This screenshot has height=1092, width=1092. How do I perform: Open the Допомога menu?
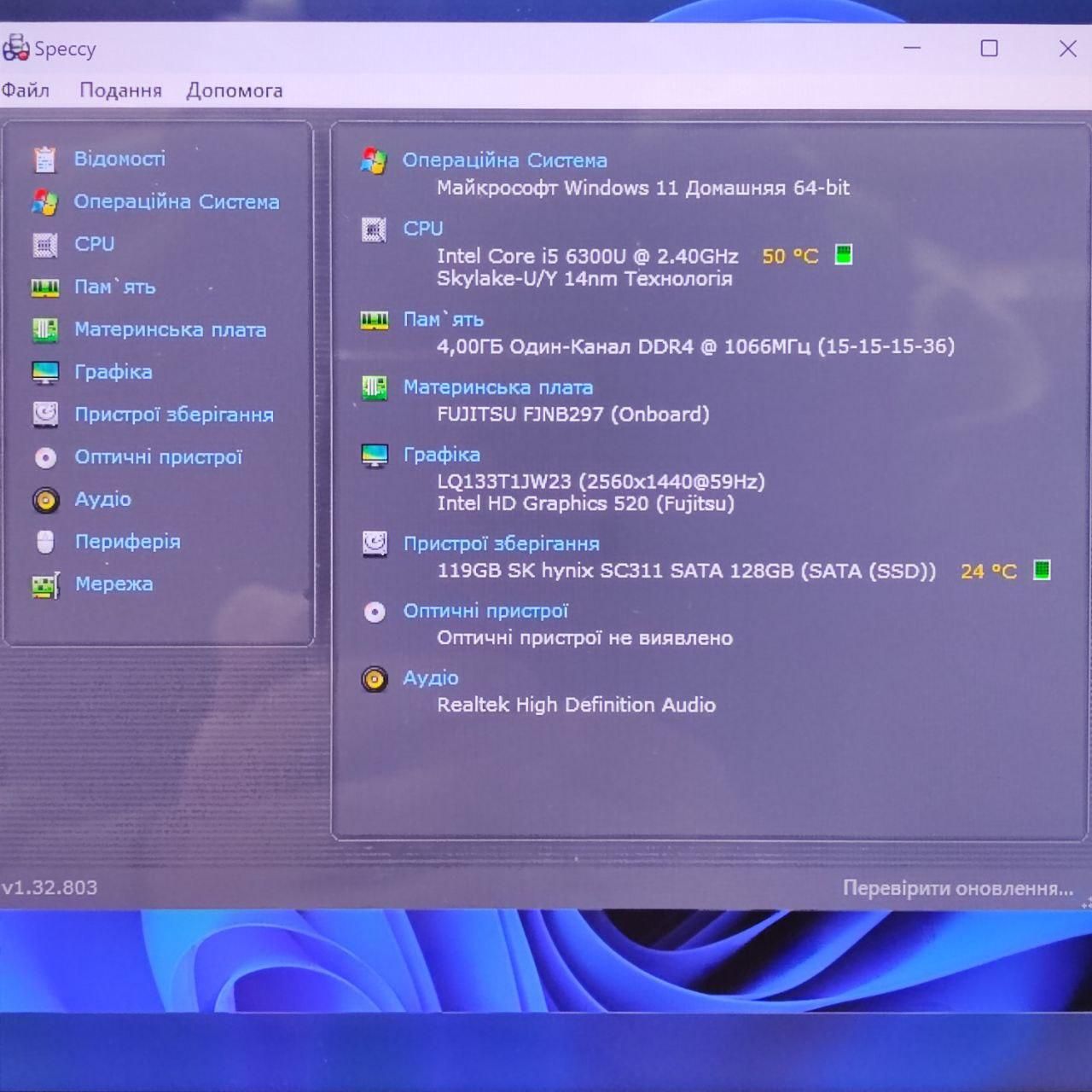(235, 90)
